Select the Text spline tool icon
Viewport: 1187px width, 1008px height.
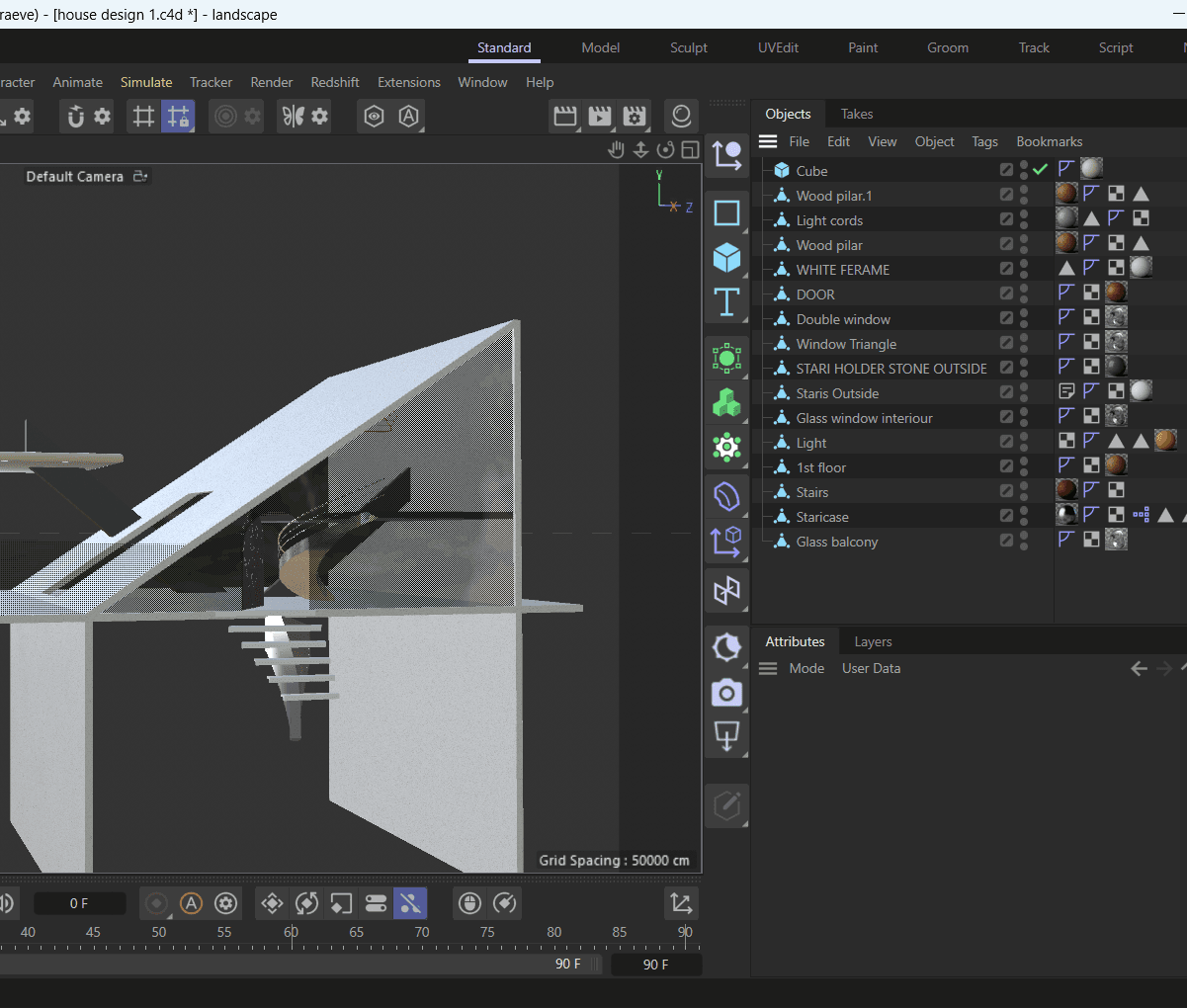tap(726, 302)
